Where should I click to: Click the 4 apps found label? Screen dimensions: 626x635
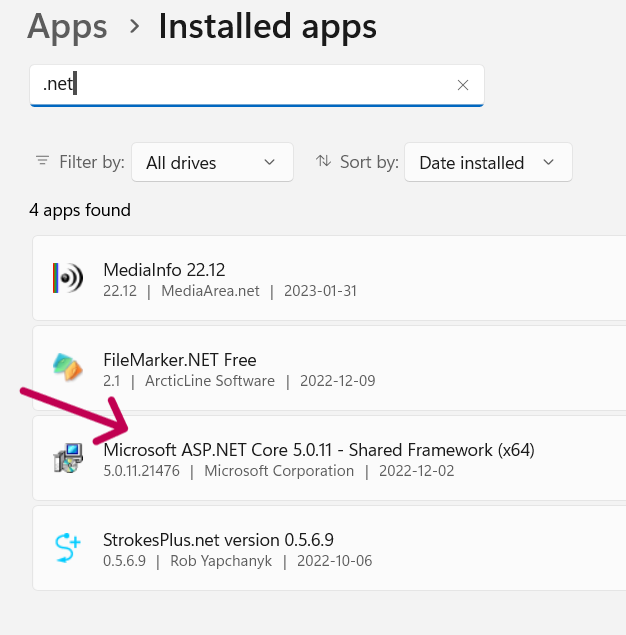[80, 210]
